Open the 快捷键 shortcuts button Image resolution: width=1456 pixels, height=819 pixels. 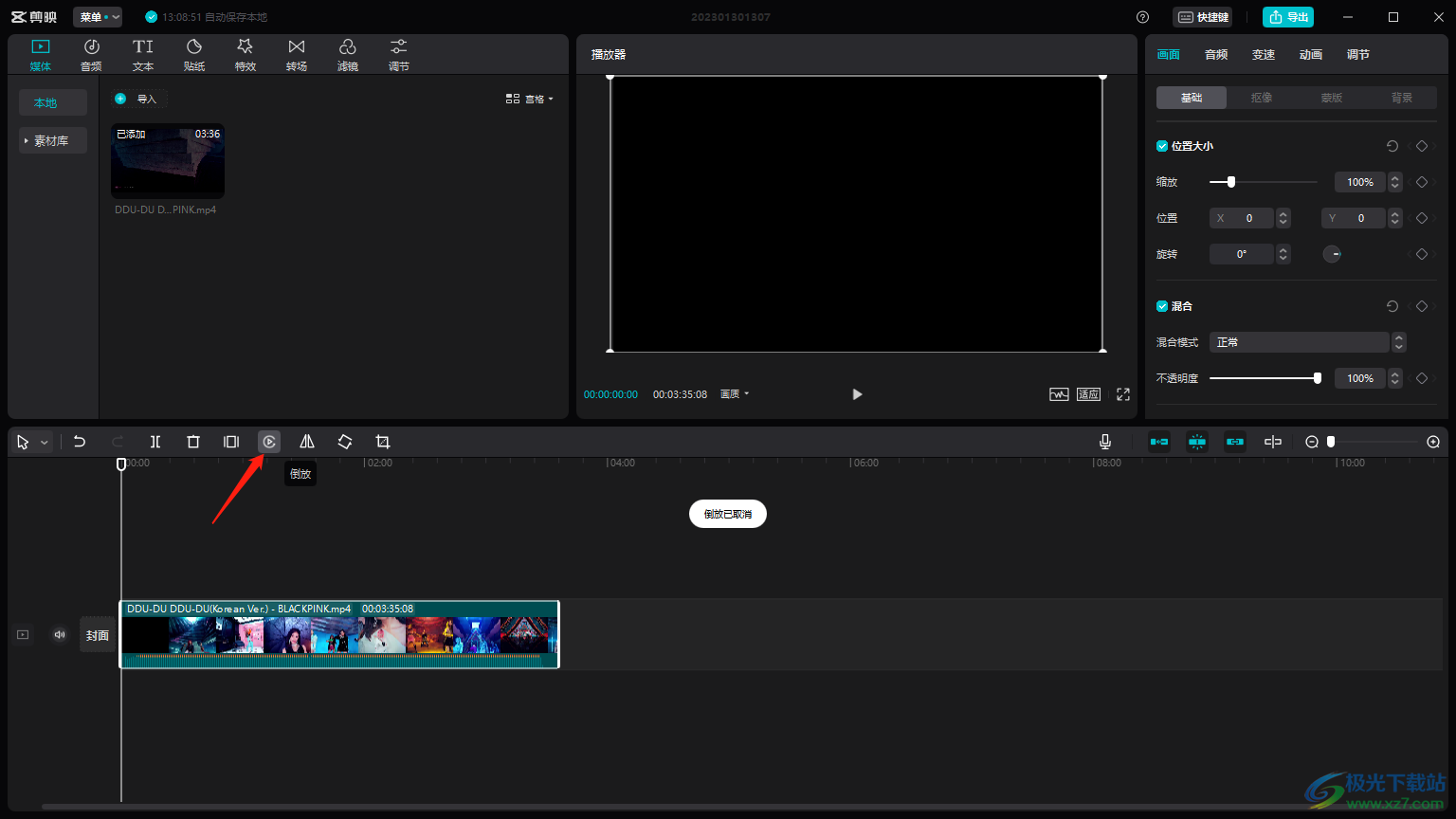coord(1203,17)
